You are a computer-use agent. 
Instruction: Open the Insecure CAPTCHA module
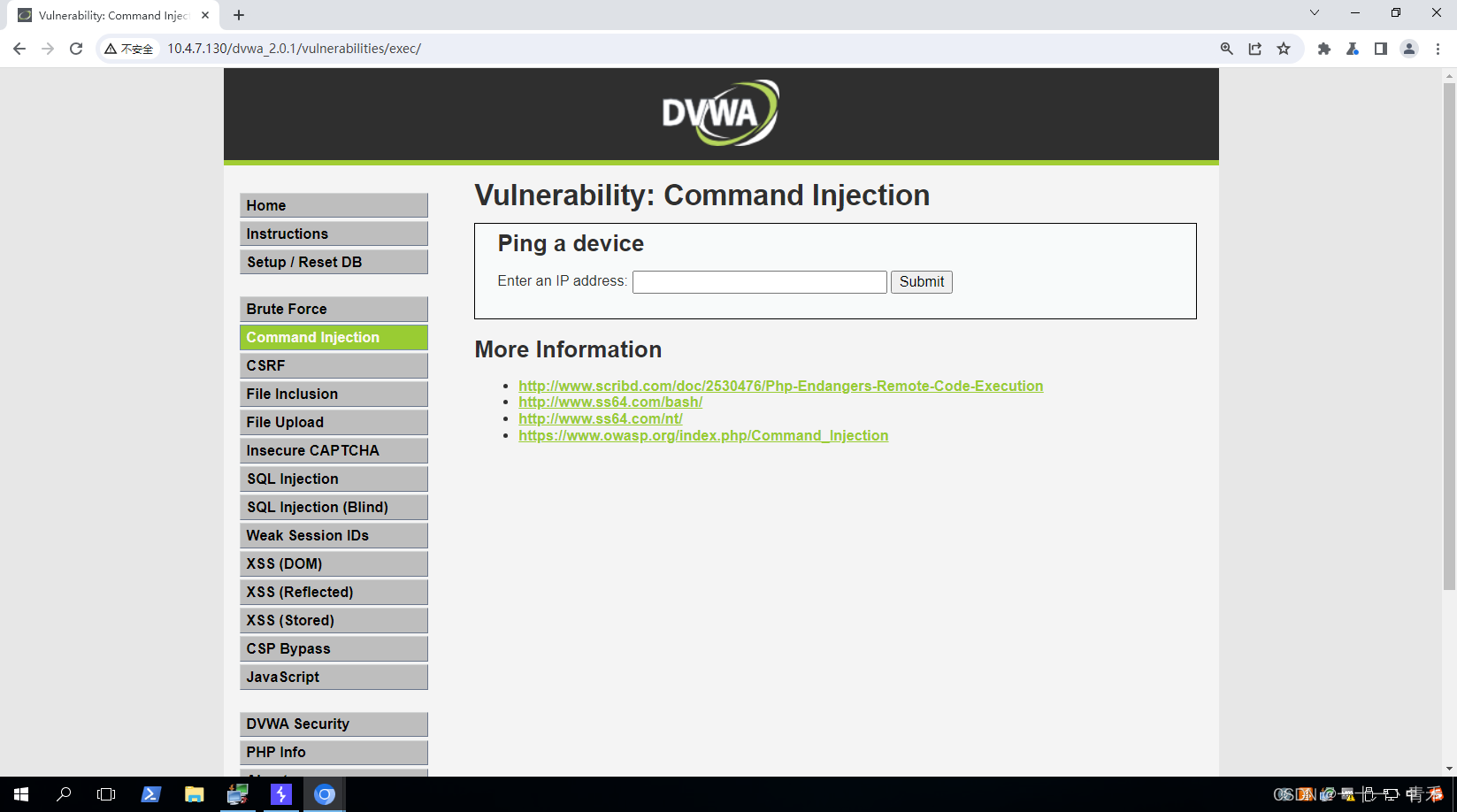(334, 450)
